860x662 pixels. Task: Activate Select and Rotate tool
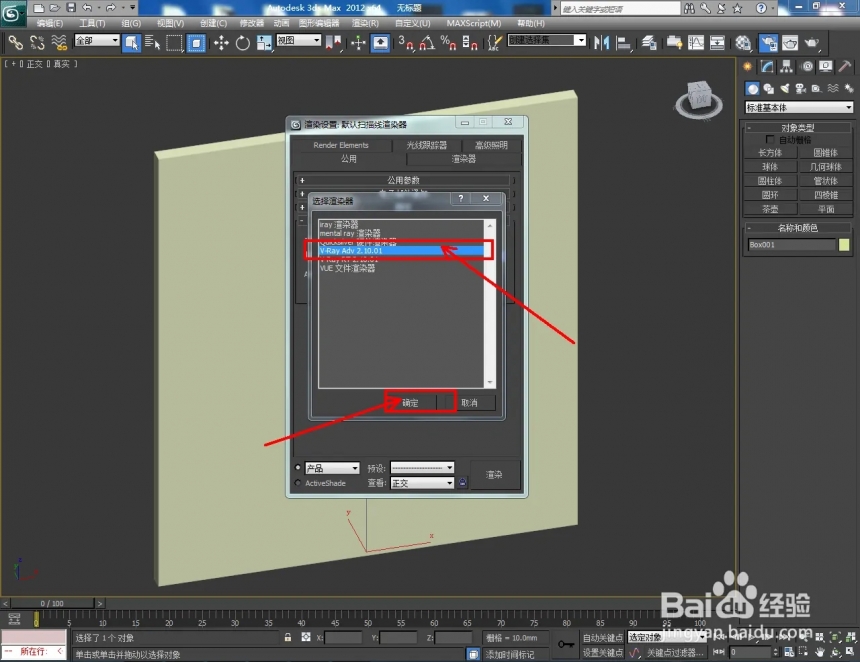[242, 43]
